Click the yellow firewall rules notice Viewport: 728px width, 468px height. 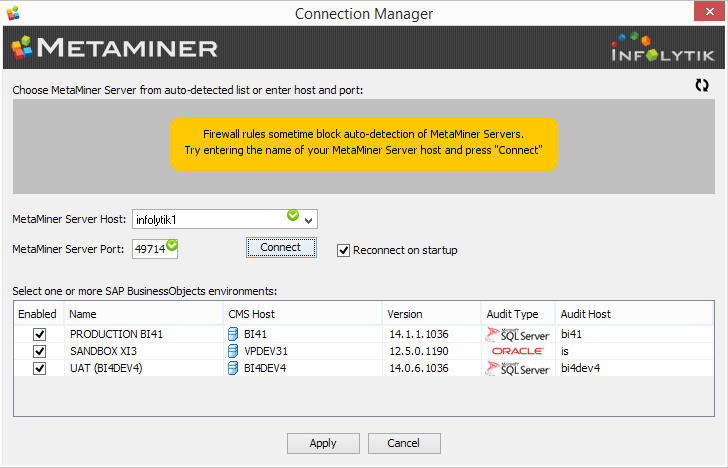pos(364,143)
